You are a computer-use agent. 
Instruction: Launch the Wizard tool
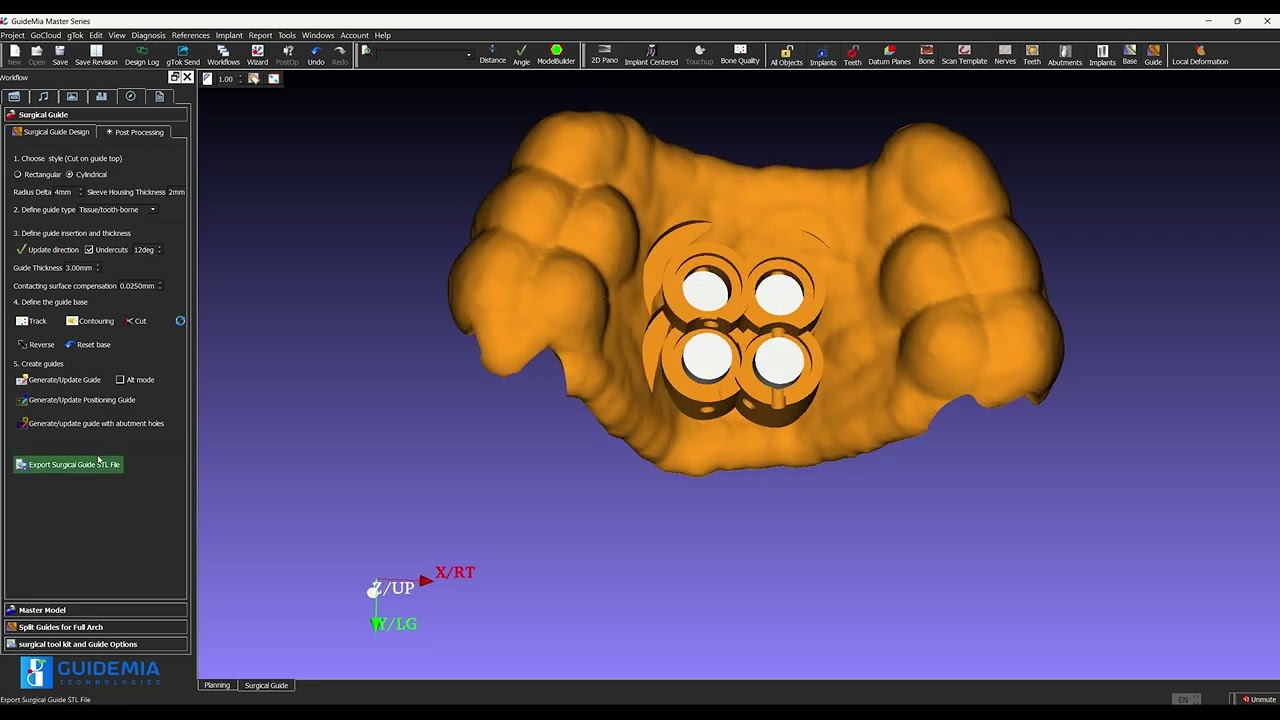(x=257, y=55)
